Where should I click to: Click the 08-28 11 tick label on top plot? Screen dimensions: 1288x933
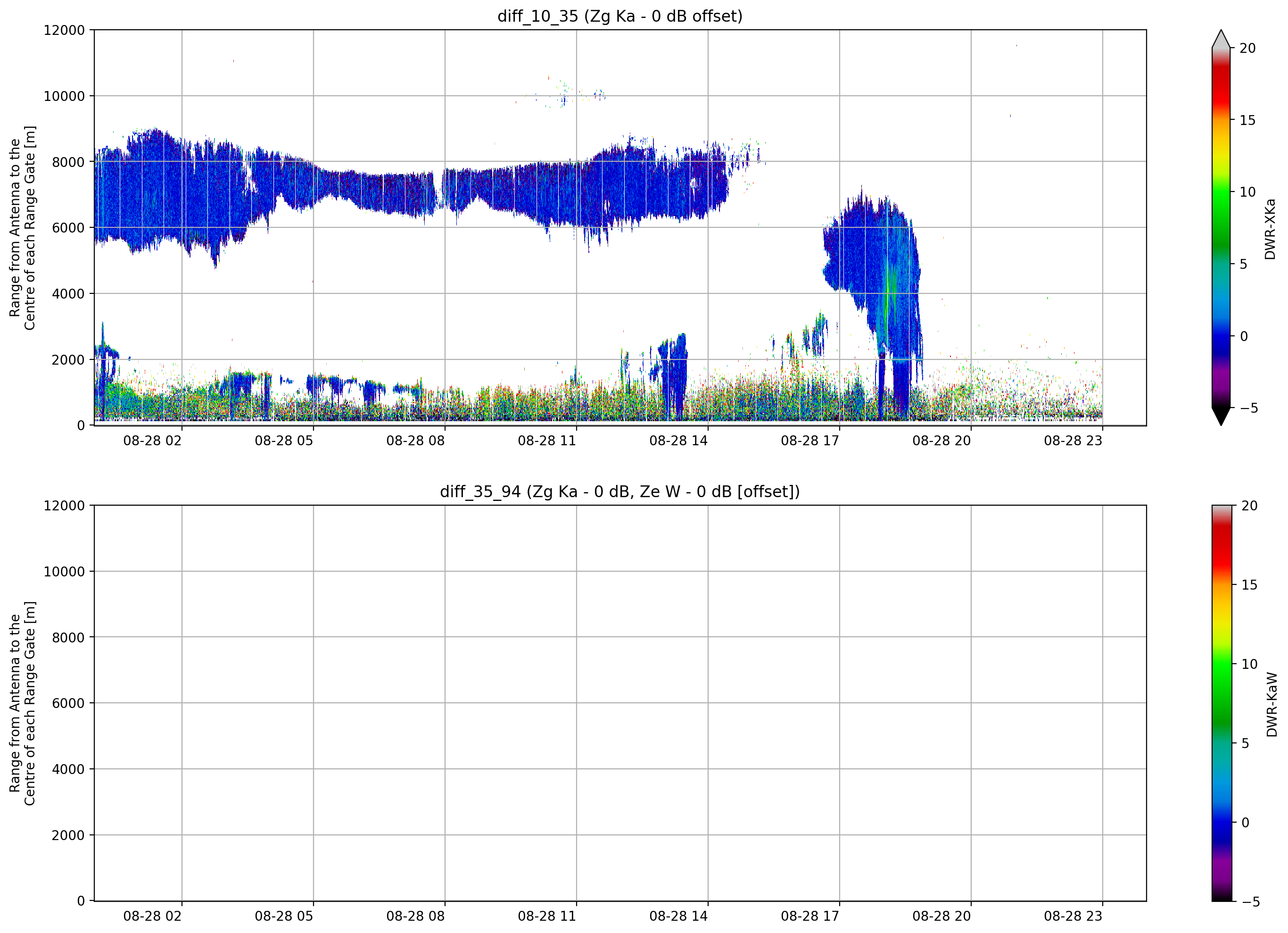pos(547,441)
